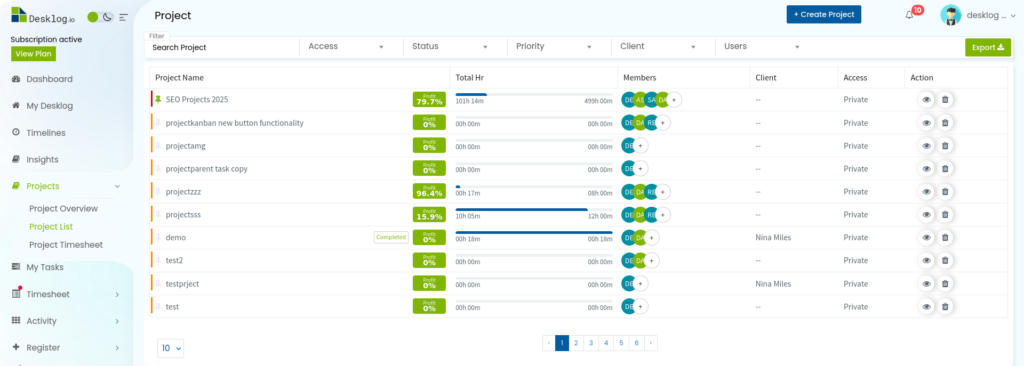Click the Search Project input field
The height and width of the screenshot is (366, 1024).
[222, 47]
